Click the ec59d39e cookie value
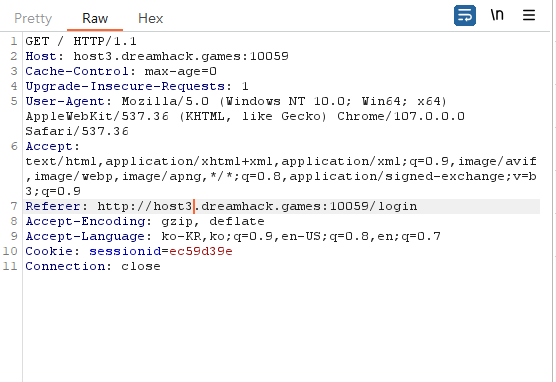Screen dimensions: 556x382 pyautogui.click(x=201, y=251)
